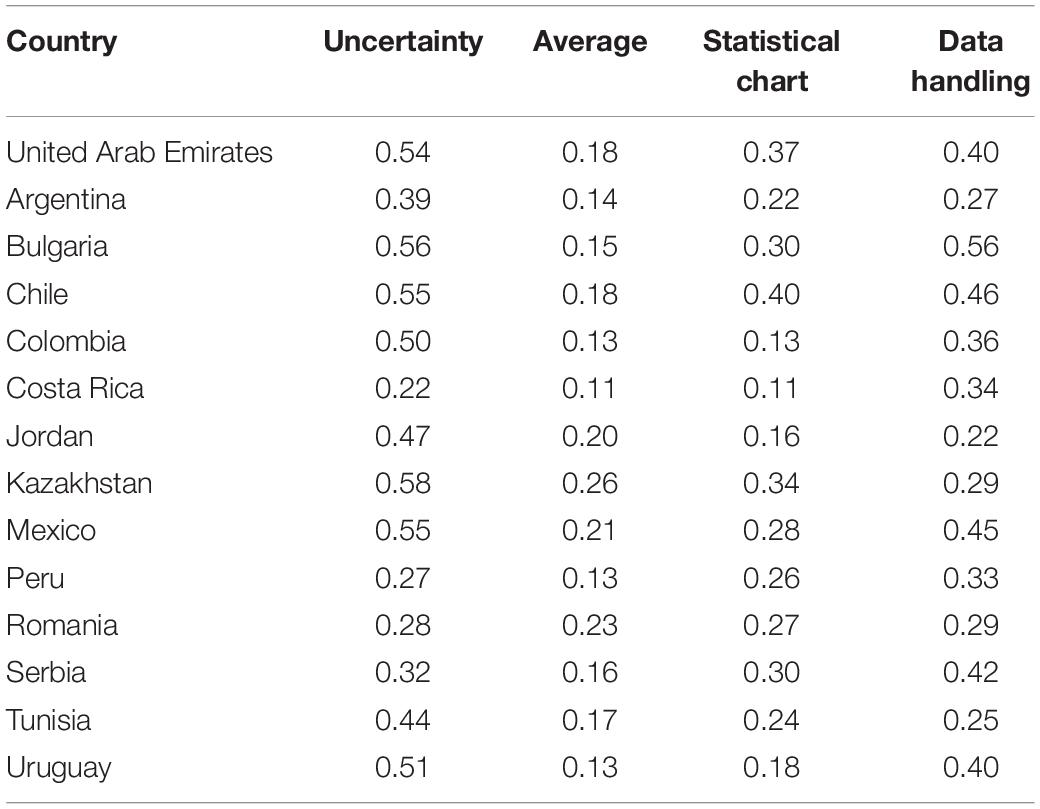Select Tunisia's Statistical chart value 0.24
Viewport: 1040px width, 809px height.
click(x=771, y=719)
